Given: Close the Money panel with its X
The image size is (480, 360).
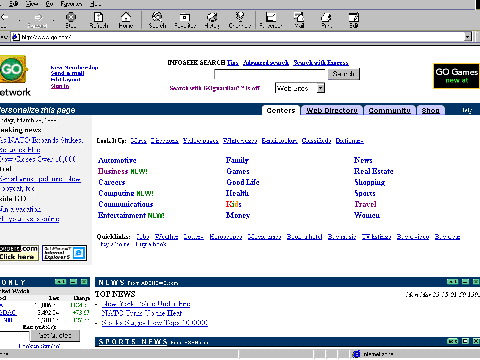Looking at the screenshot, I should click(x=84, y=282).
